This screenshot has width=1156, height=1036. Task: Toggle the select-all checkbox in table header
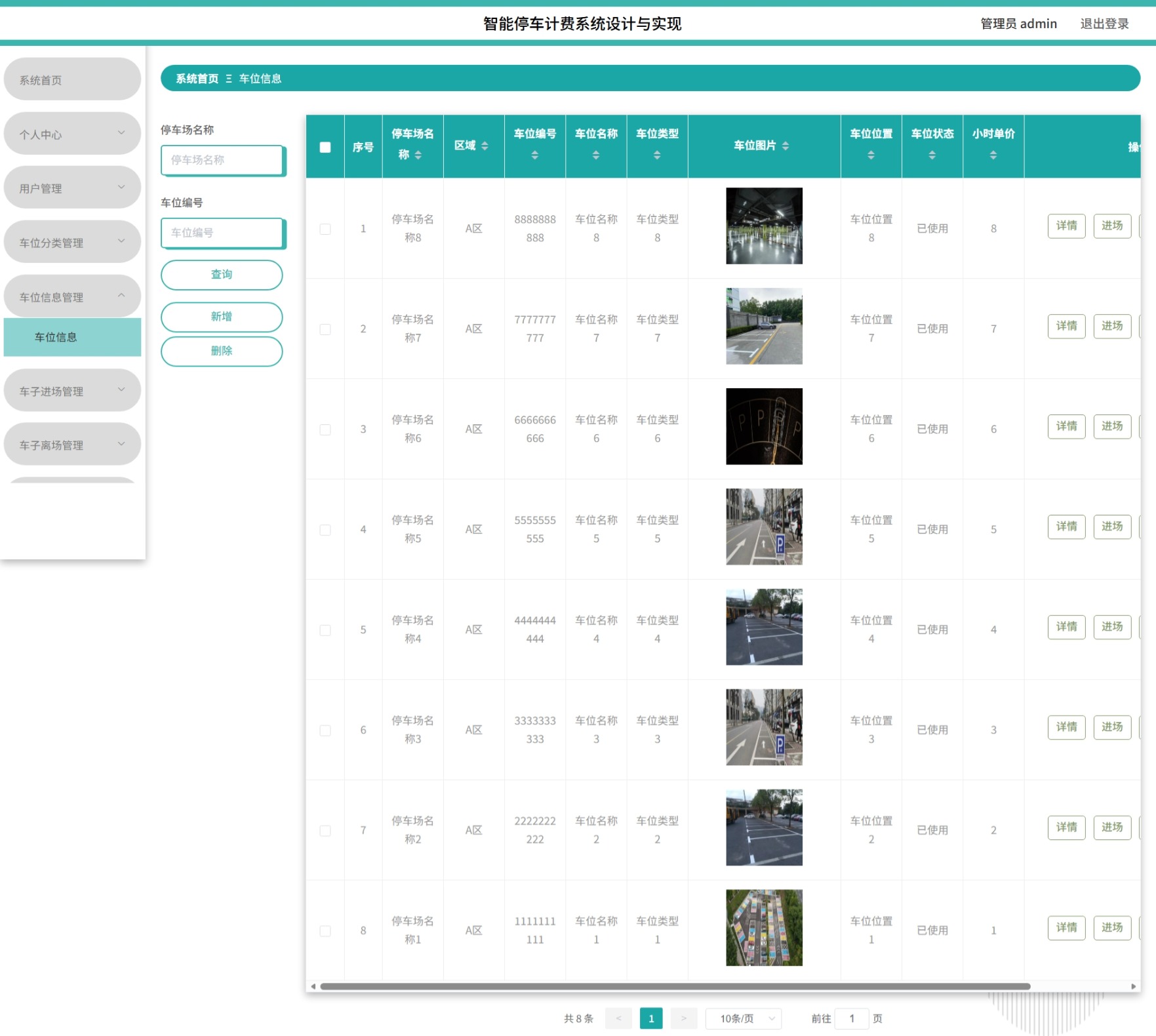325,147
